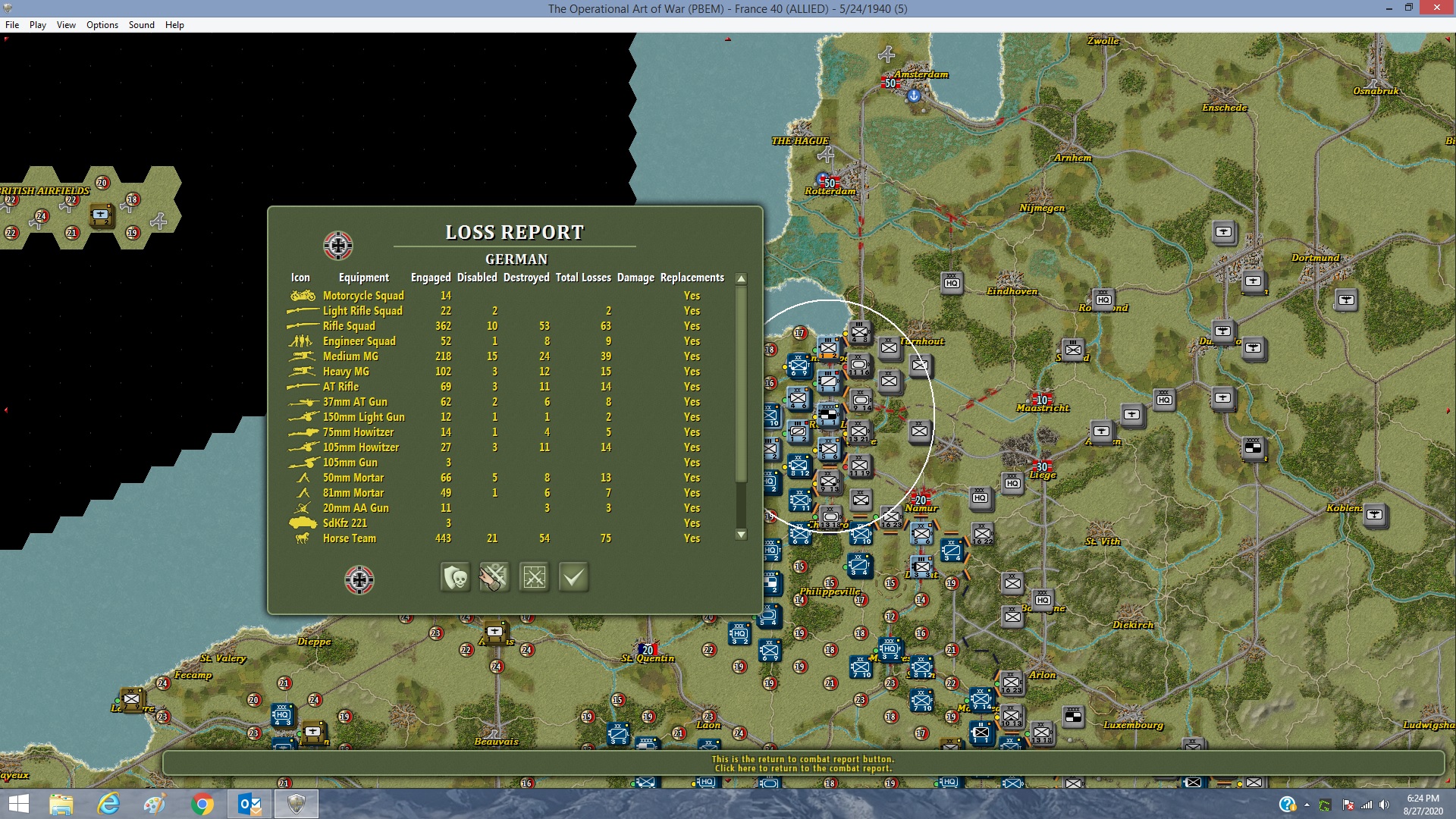1456x819 pixels.
Task: Click the status message bar text
Action: (804, 764)
